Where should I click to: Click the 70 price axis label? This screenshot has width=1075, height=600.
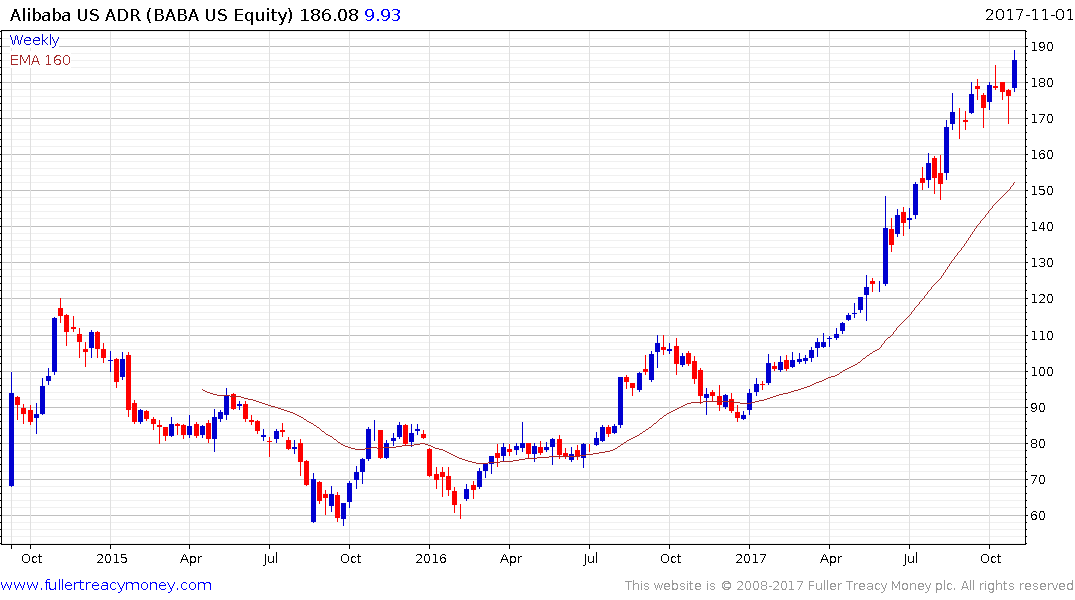pos(1039,479)
